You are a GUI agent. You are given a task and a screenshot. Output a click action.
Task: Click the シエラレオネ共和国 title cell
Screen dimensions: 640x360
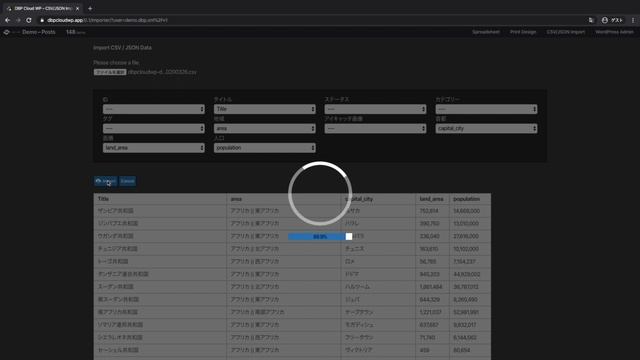tap(160, 338)
